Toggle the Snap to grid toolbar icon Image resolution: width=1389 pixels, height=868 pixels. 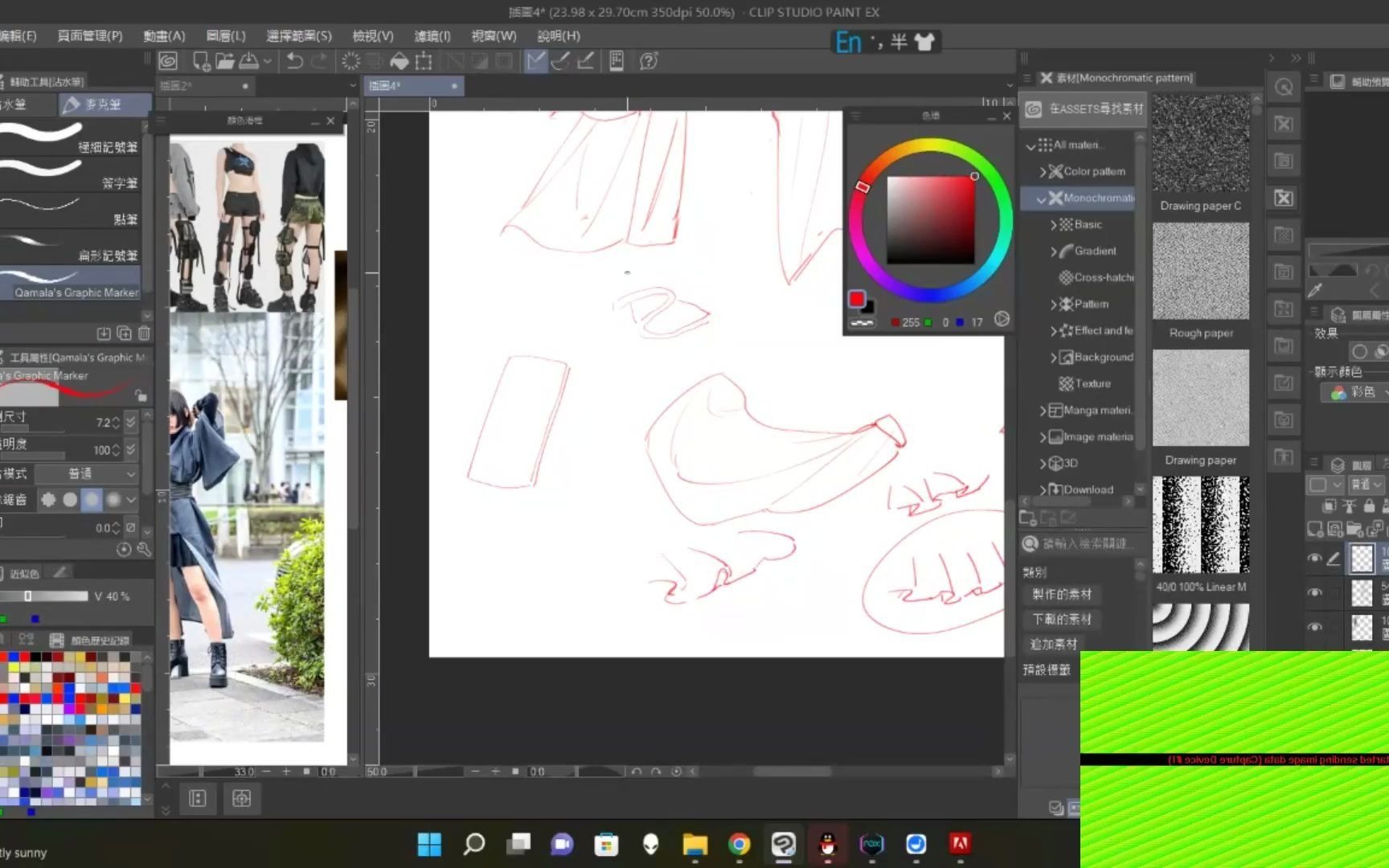coord(586,61)
